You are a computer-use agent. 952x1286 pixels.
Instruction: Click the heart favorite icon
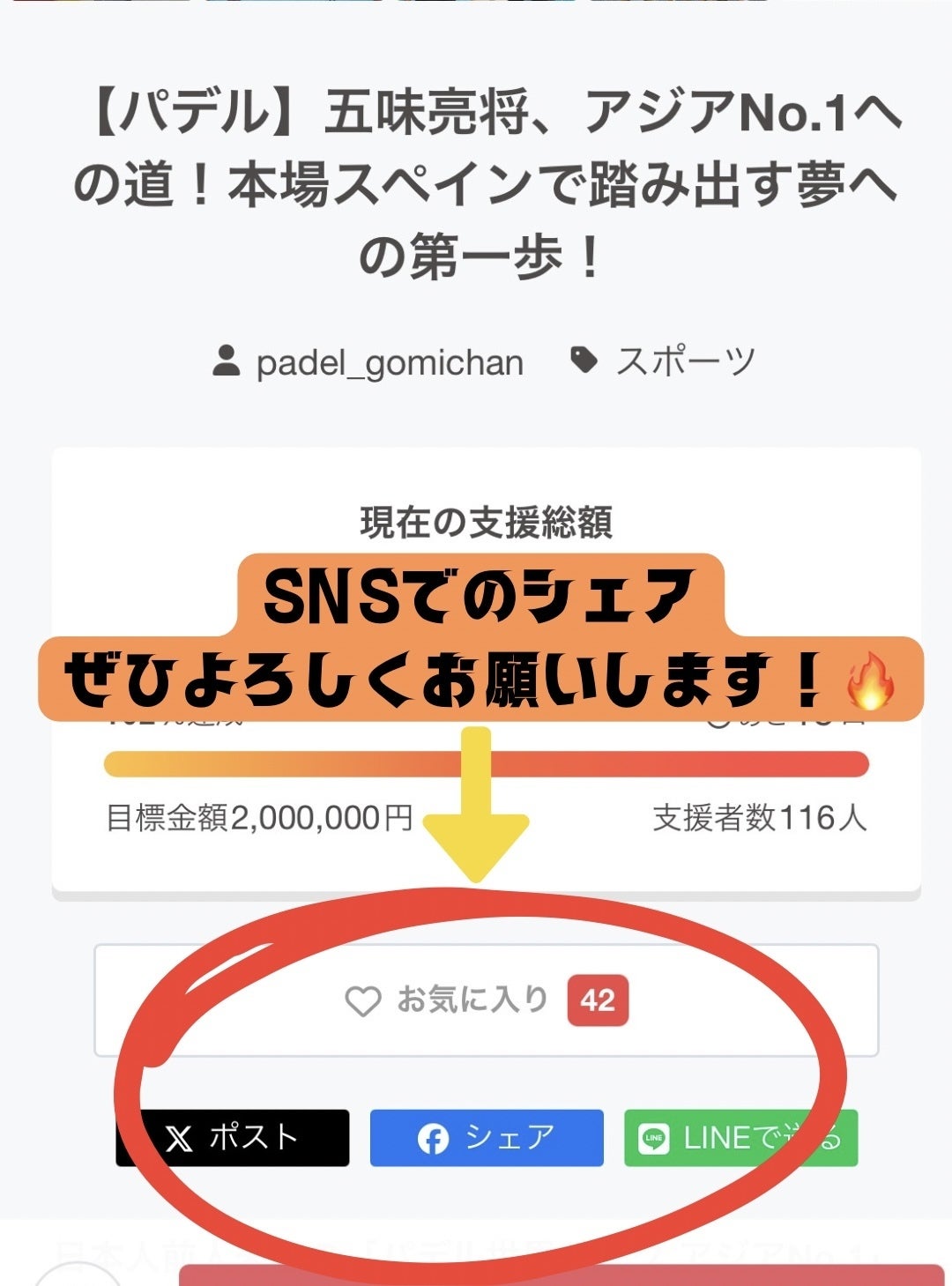(362, 1001)
